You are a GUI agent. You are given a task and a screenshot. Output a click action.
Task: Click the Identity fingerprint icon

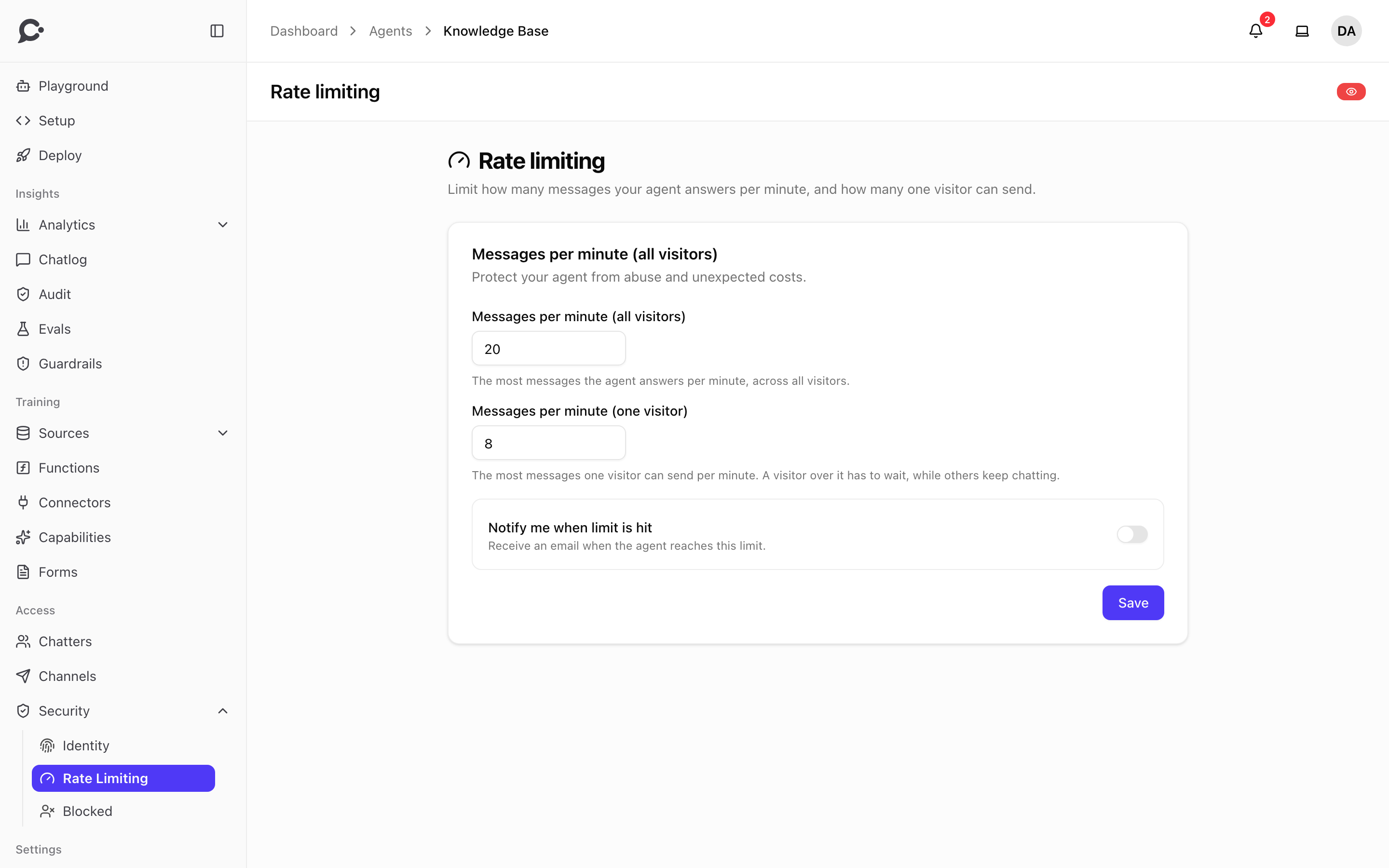point(47,746)
